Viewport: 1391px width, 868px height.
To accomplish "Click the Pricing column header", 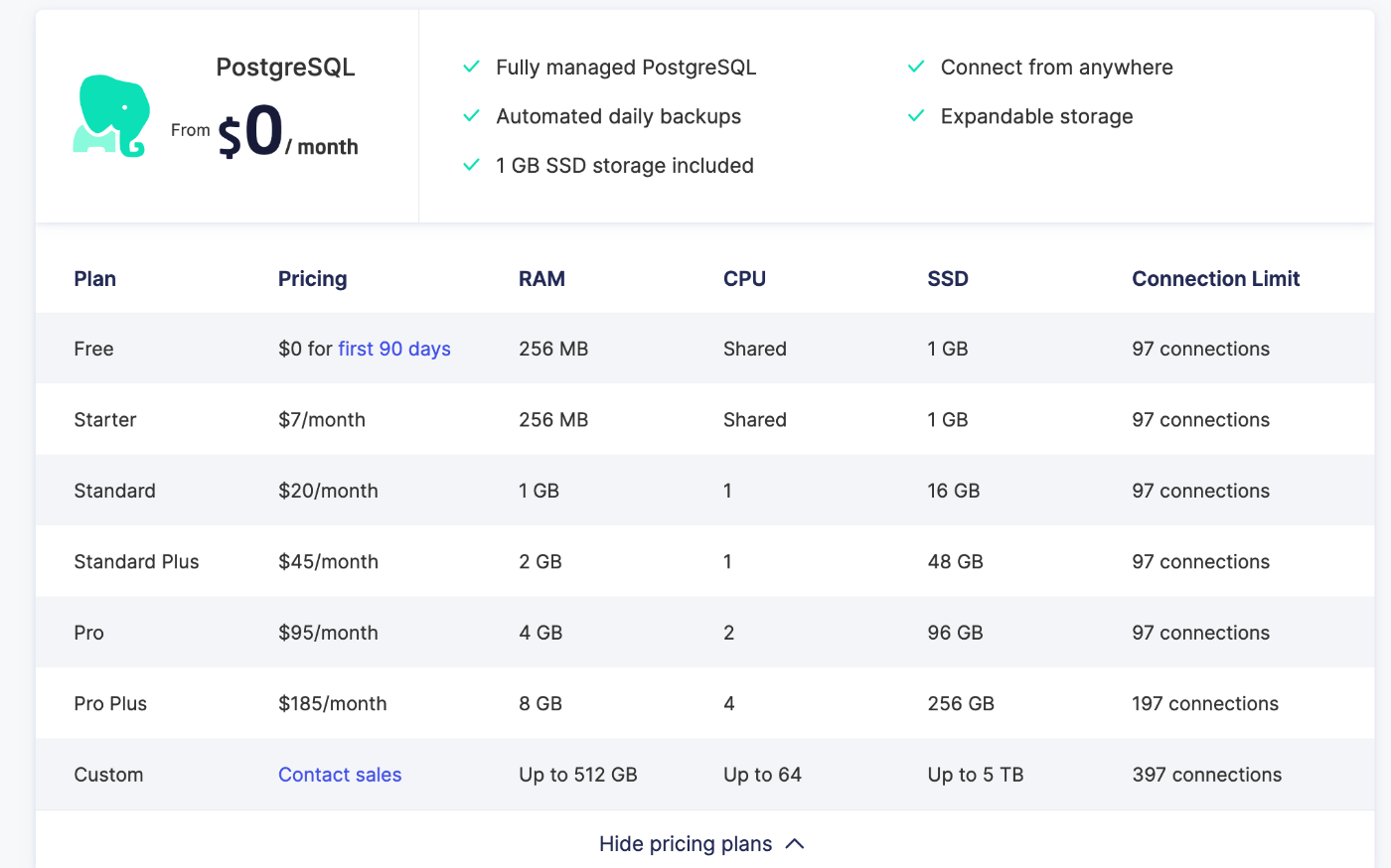I will [x=312, y=279].
